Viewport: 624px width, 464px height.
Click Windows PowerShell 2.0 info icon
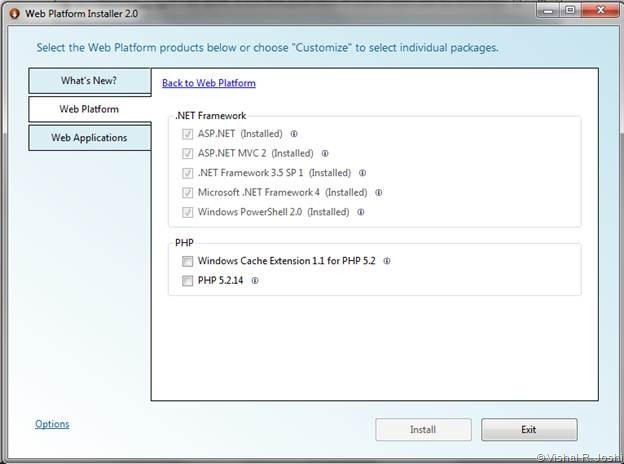pos(361,212)
